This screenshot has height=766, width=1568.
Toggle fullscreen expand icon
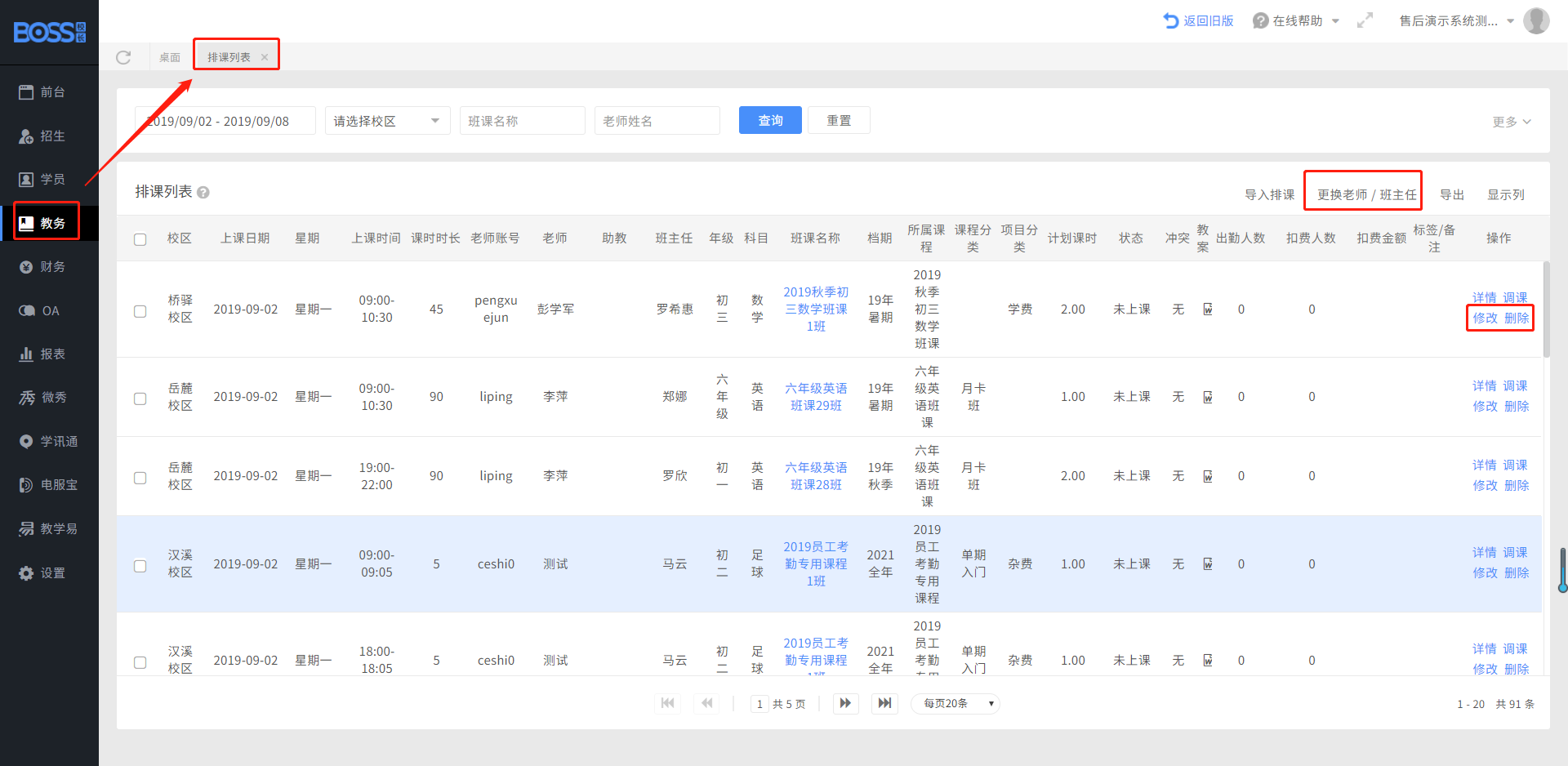coord(1365,20)
